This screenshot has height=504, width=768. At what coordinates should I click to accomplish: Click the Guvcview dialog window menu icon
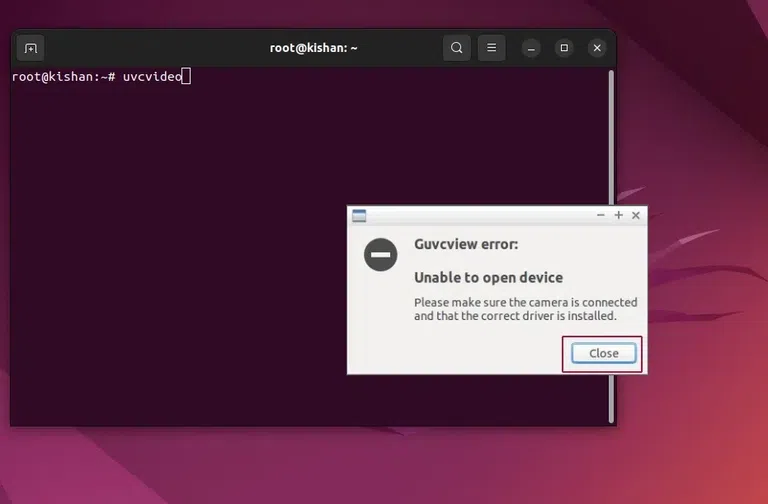click(359, 216)
